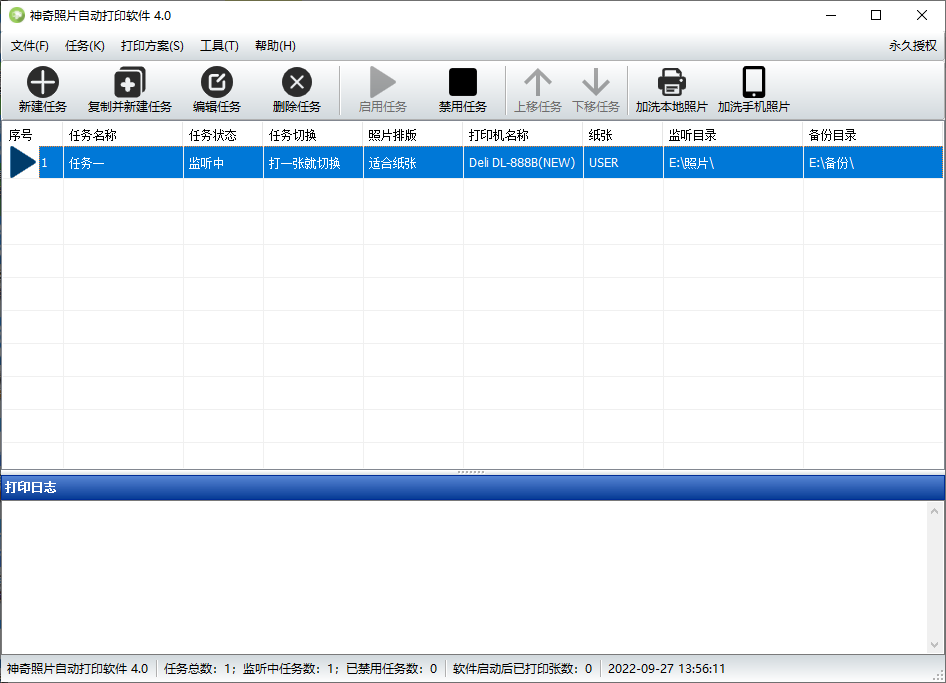Click 软件启动后已打印张数 status entry
Screen dimensions: 946x683
[522, 669]
